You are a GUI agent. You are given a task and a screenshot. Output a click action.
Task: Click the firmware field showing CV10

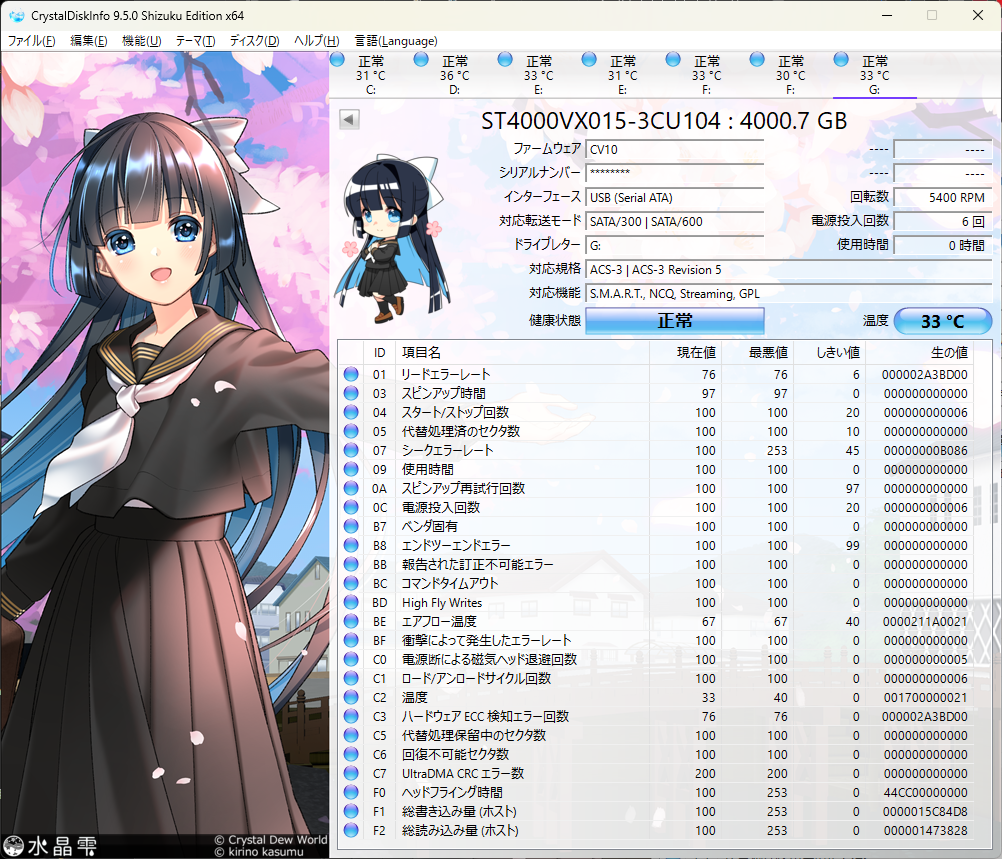(675, 150)
